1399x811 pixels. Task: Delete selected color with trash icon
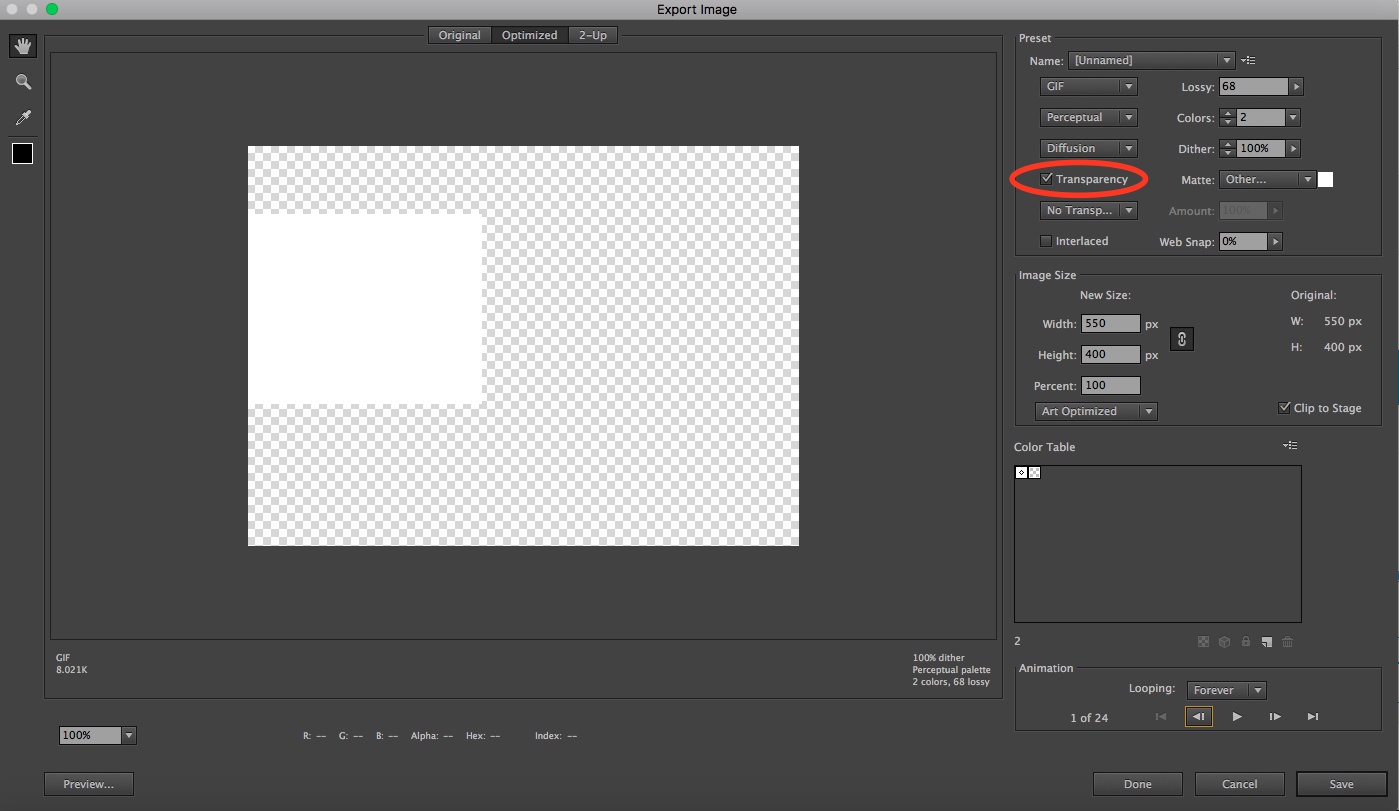click(1287, 641)
